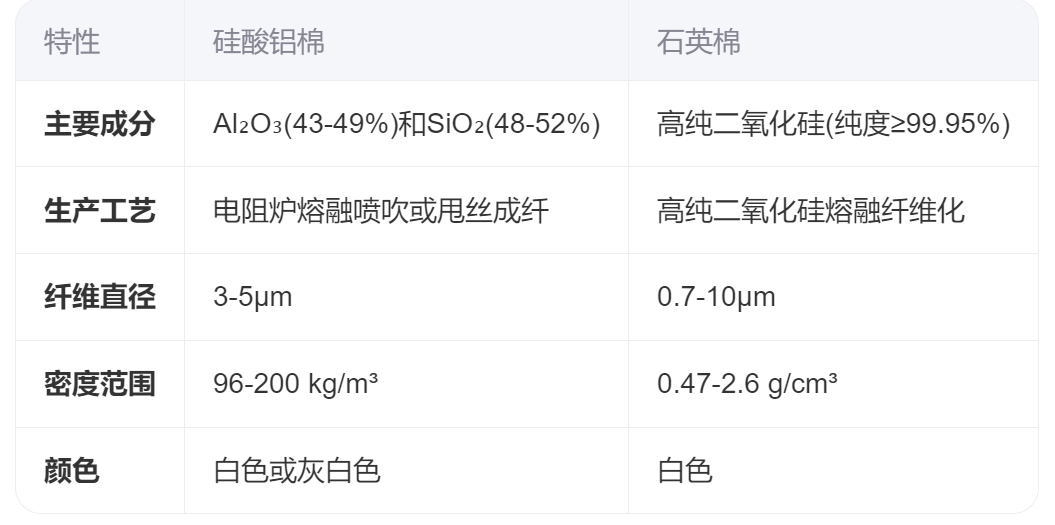
Task: Click the 96-200 kg/m³ density value
Action: [296, 384]
